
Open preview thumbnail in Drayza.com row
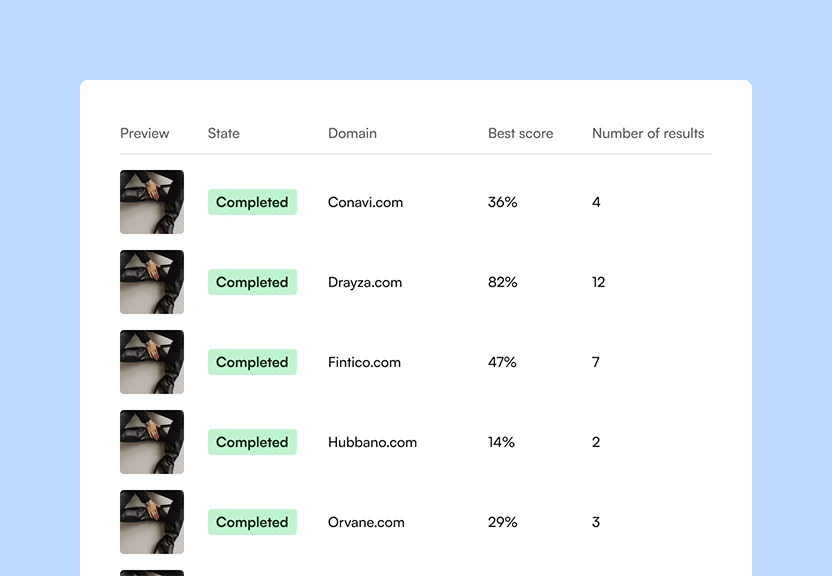tap(152, 282)
